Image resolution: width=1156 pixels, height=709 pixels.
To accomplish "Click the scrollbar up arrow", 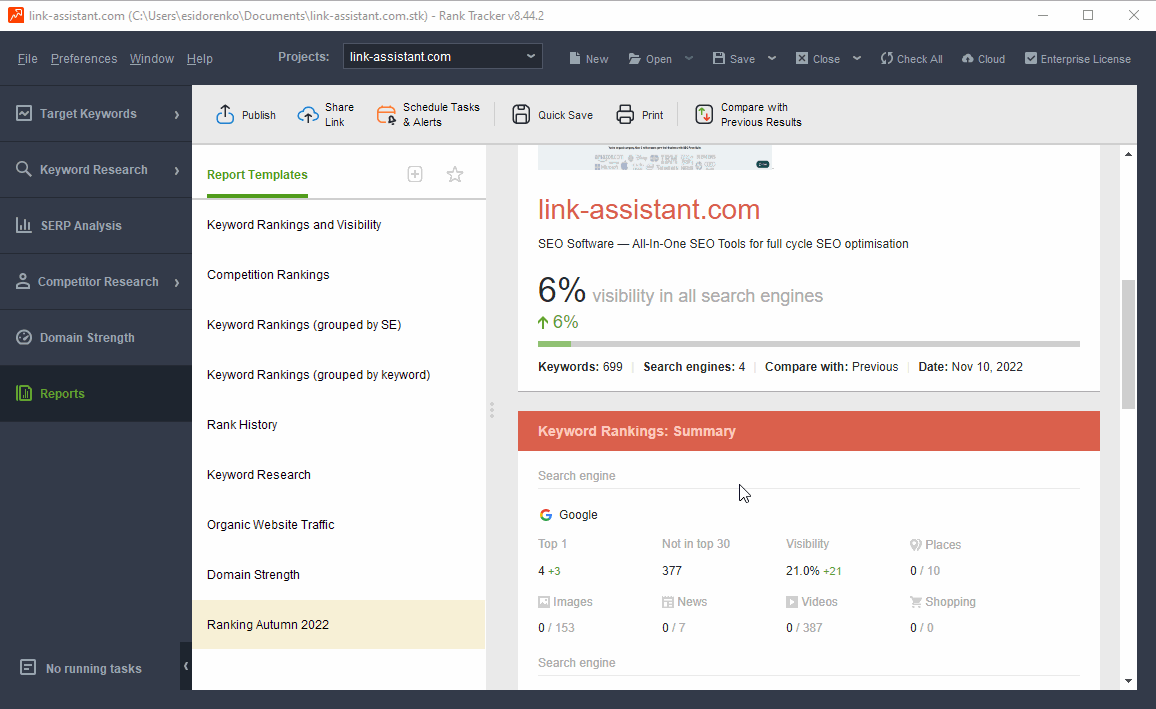I will tap(1128, 154).
